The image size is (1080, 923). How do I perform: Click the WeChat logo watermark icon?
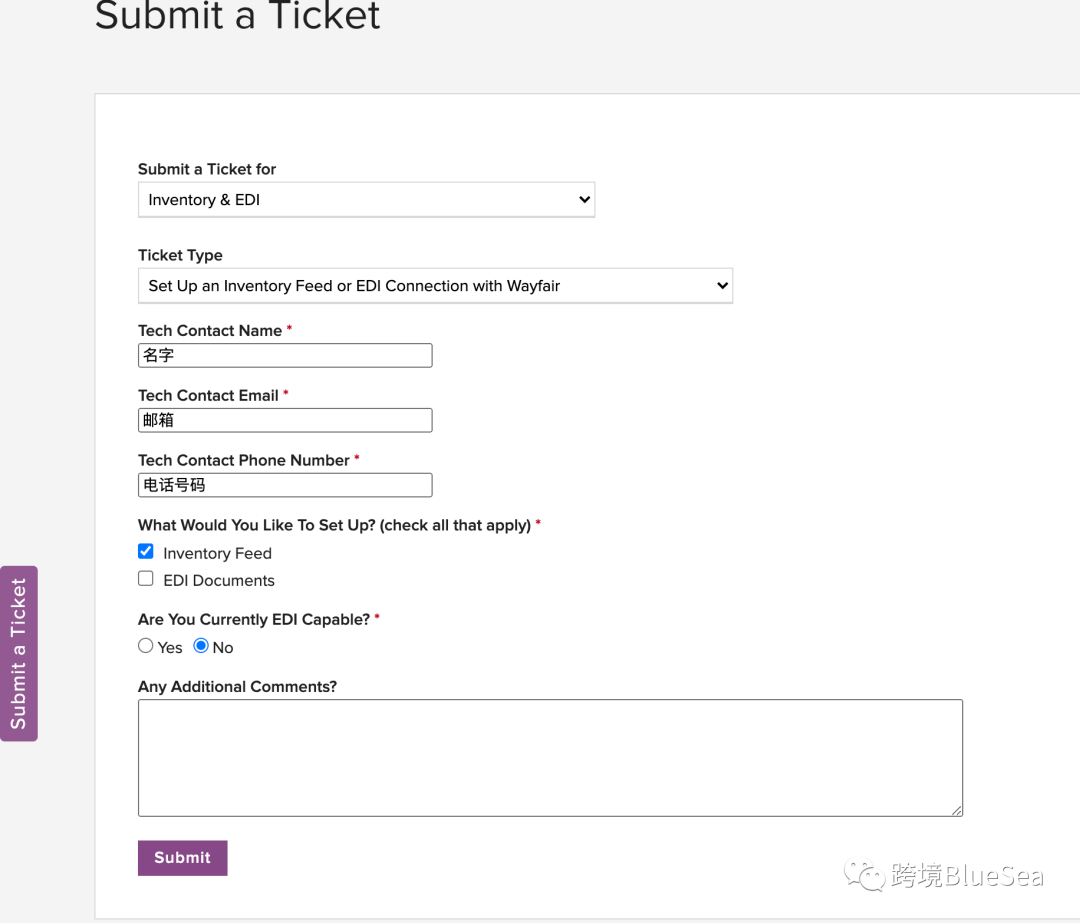coord(864,877)
